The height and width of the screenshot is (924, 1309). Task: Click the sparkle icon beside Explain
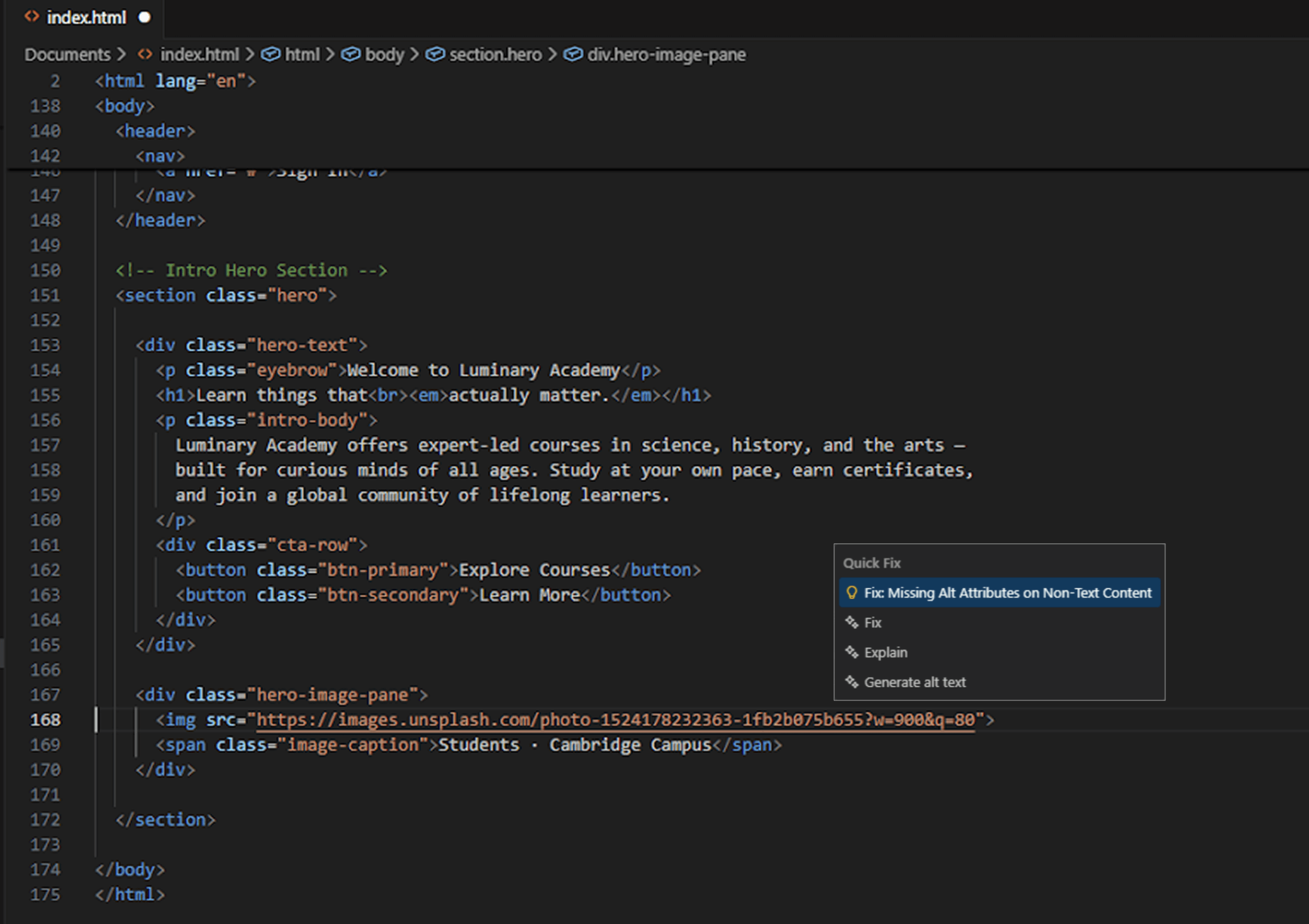point(852,652)
